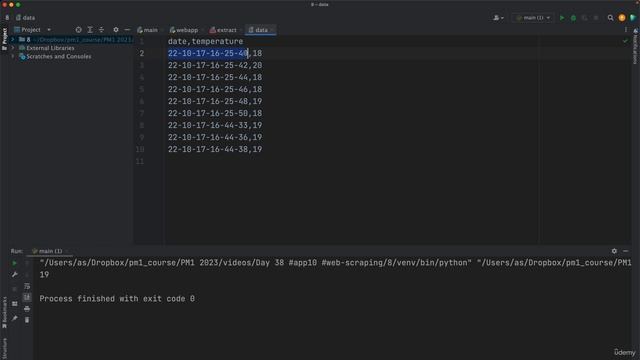
Task: Click the python interpreter path in console
Action: click(x=256, y=263)
